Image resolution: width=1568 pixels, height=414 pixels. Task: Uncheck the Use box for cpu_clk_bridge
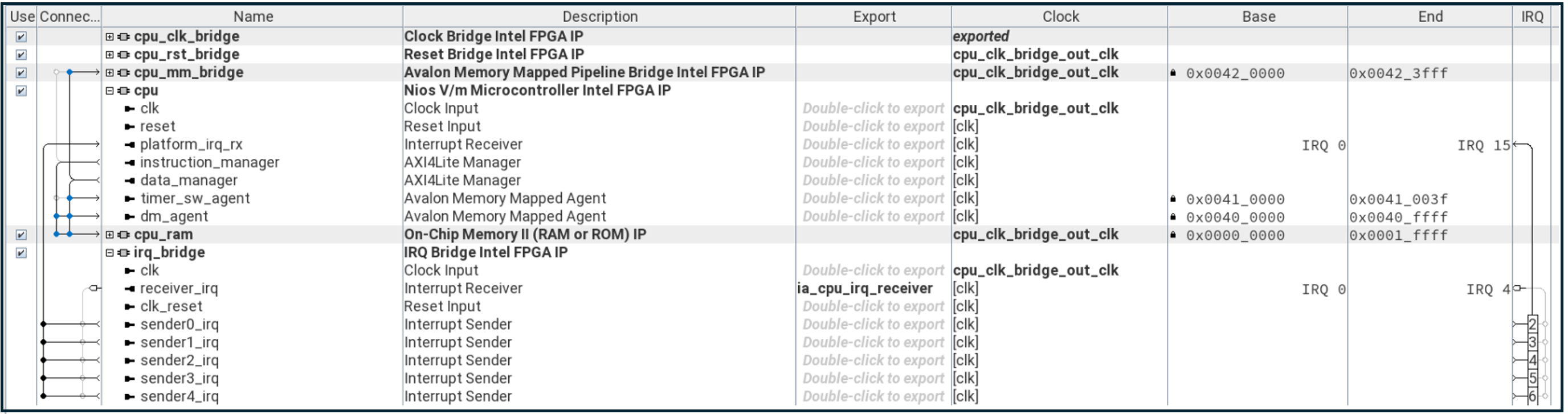[x=21, y=37]
